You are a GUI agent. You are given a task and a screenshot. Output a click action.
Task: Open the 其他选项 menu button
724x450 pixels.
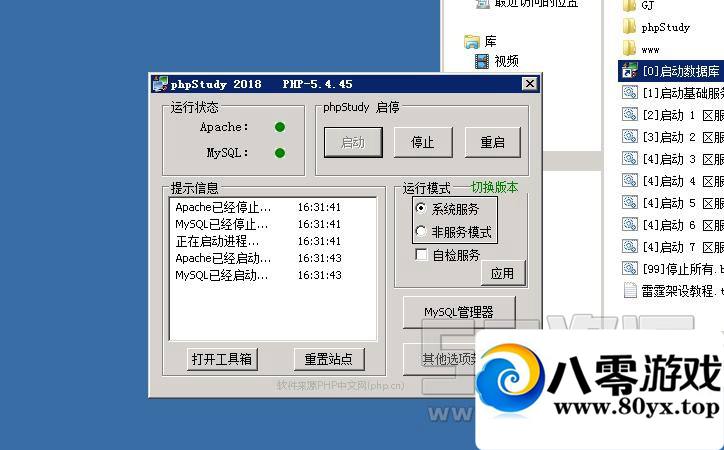(440, 359)
